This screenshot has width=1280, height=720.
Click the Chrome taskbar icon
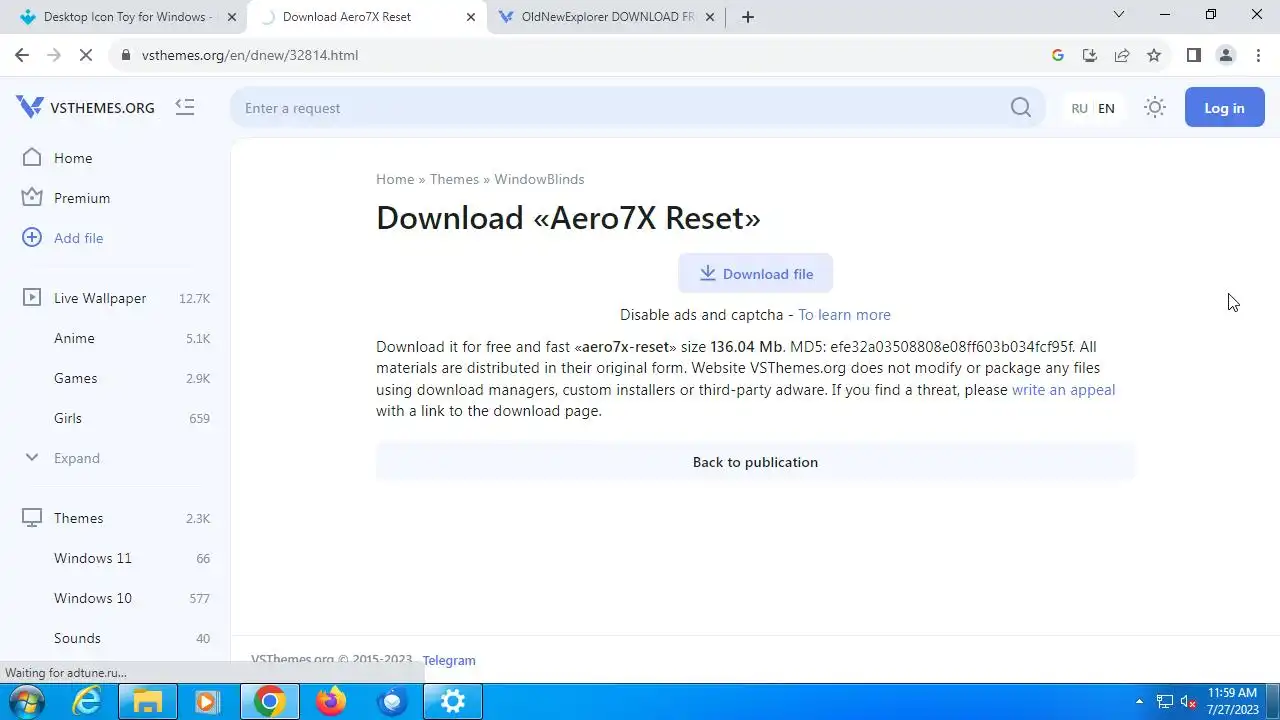coord(269,702)
